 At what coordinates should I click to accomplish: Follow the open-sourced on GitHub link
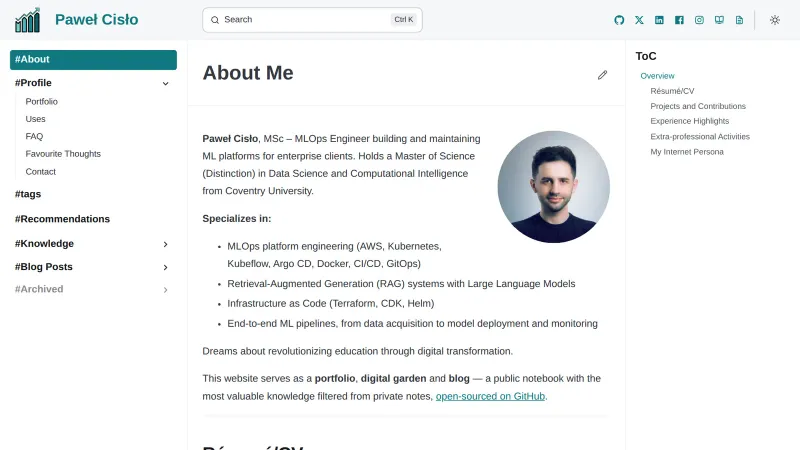click(x=490, y=396)
